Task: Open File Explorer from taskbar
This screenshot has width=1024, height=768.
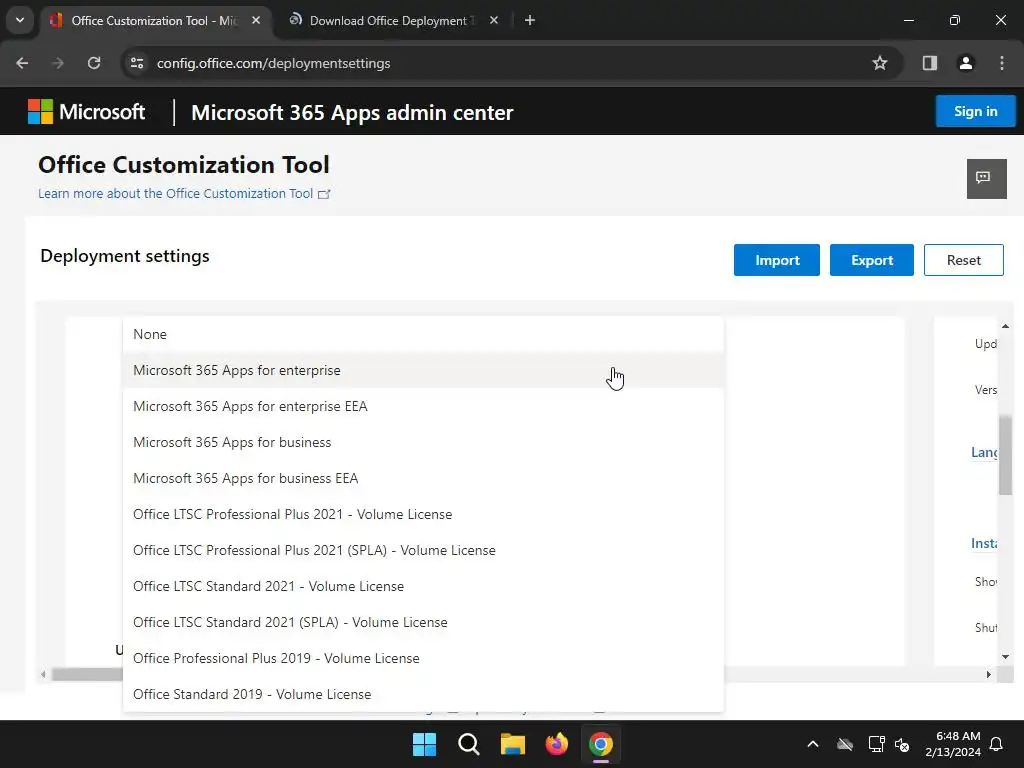Action: click(x=513, y=744)
